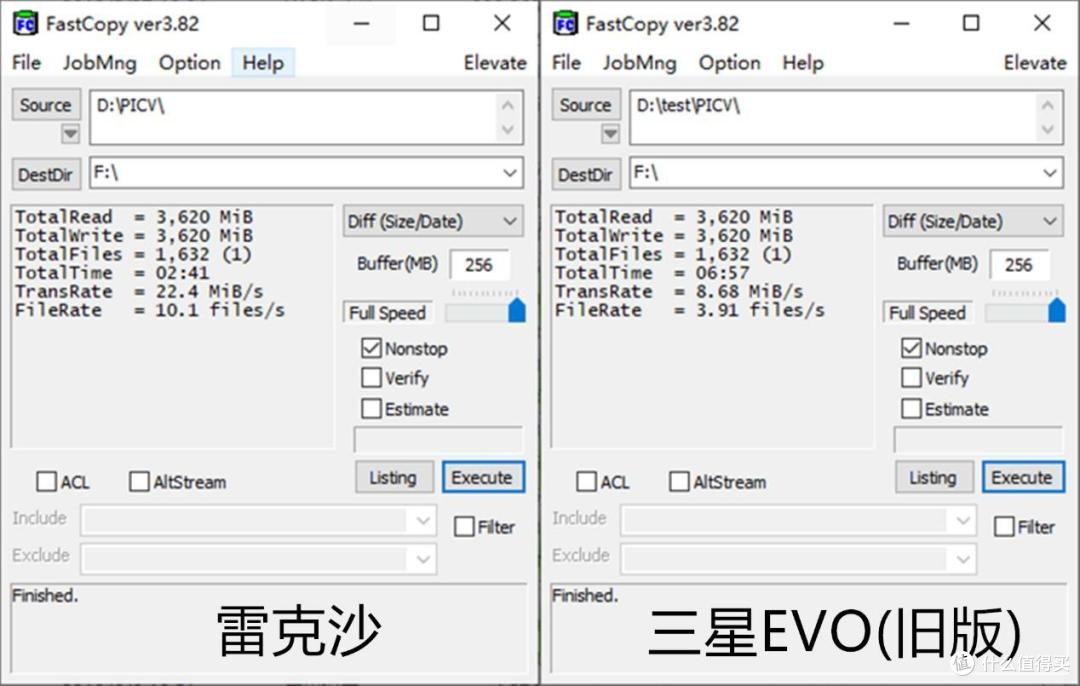Click Full Speed slider handle in right window

coord(1057,310)
